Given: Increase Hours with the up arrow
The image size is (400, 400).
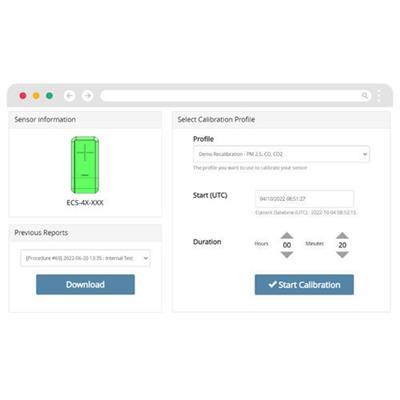Looking at the screenshot, I should [x=287, y=236].
